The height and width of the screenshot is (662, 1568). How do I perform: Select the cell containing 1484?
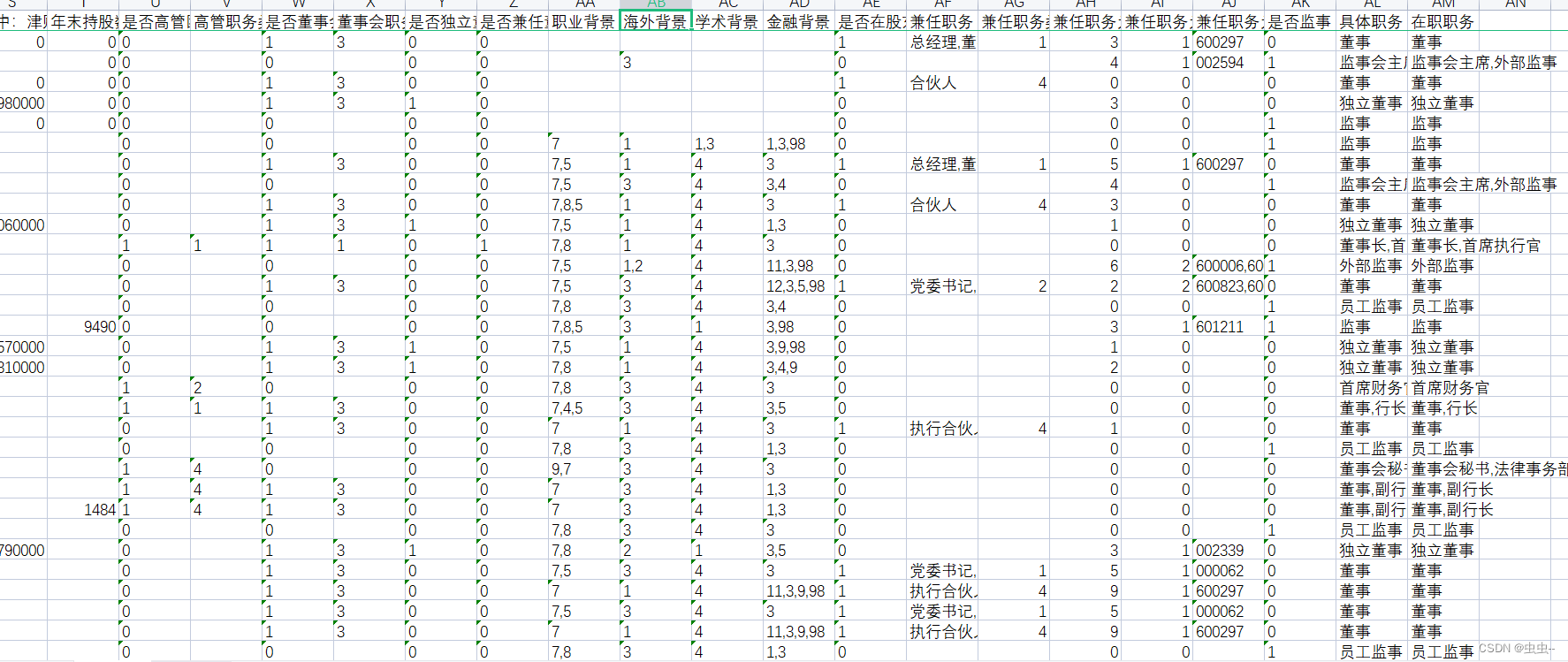pyautogui.click(x=83, y=510)
